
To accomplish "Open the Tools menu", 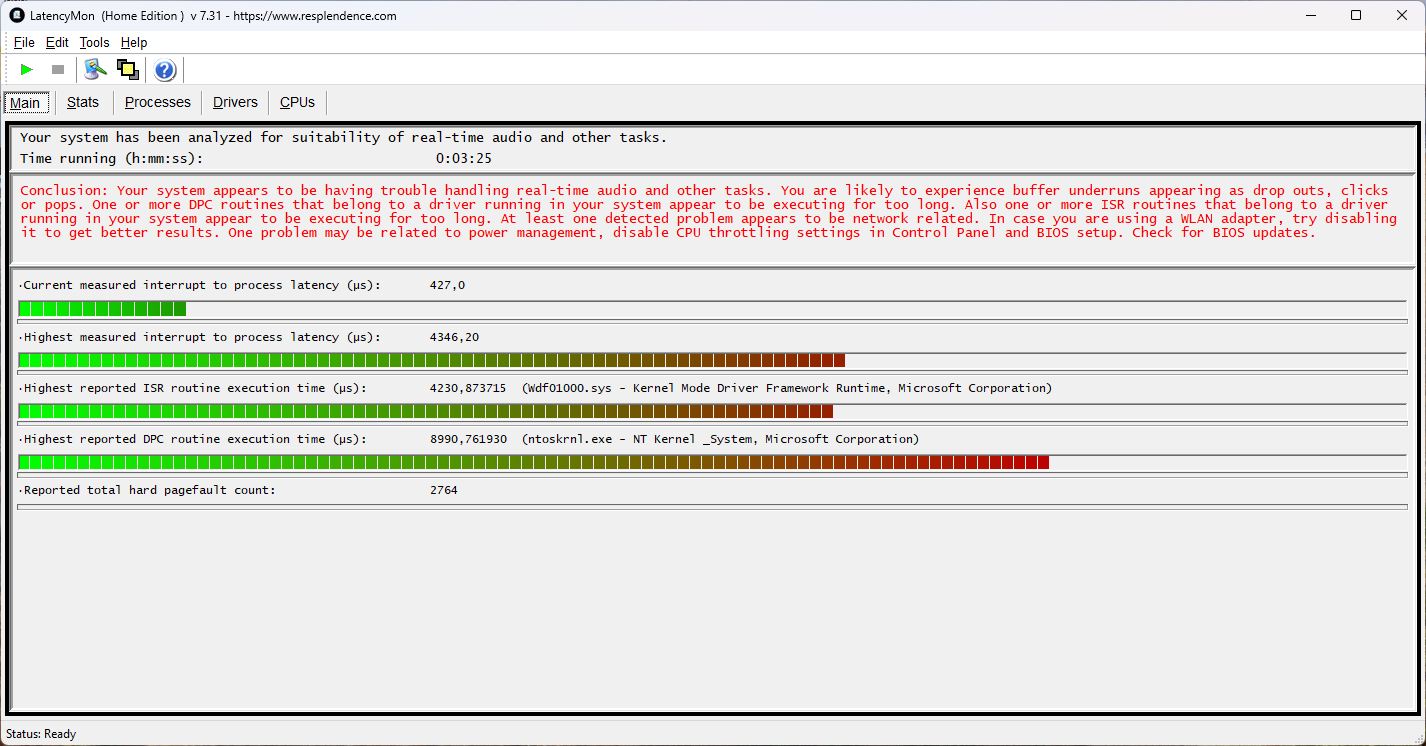I will click(x=94, y=42).
